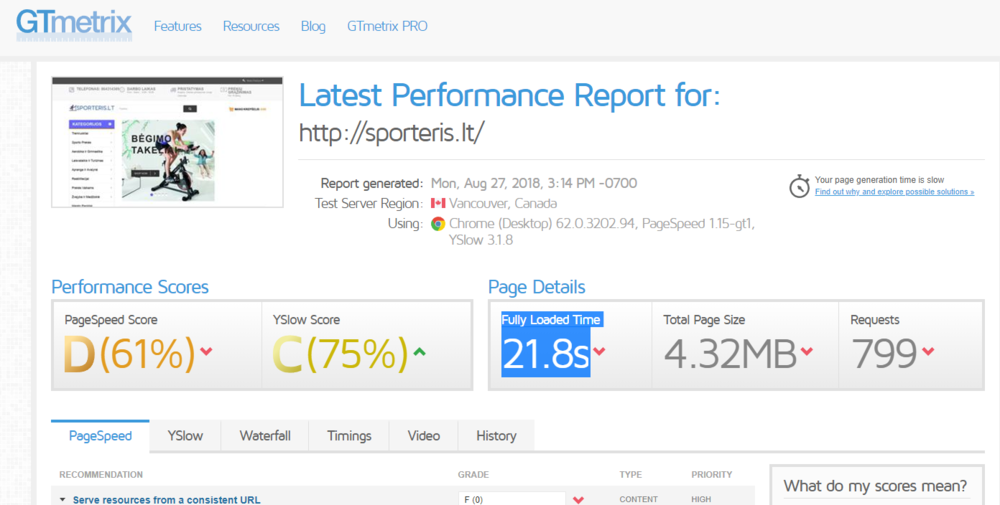1000x505 pixels.
Task: Click the 'Total Page Size' label
Action: pos(704,320)
